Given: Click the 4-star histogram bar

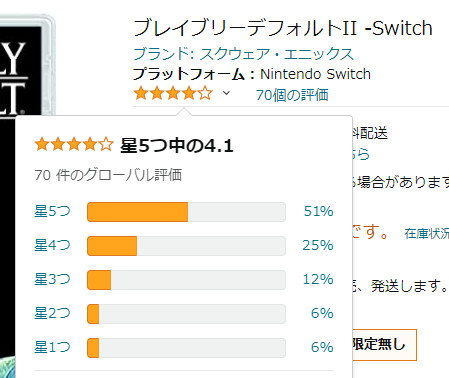Looking at the screenshot, I should (x=186, y=246).
